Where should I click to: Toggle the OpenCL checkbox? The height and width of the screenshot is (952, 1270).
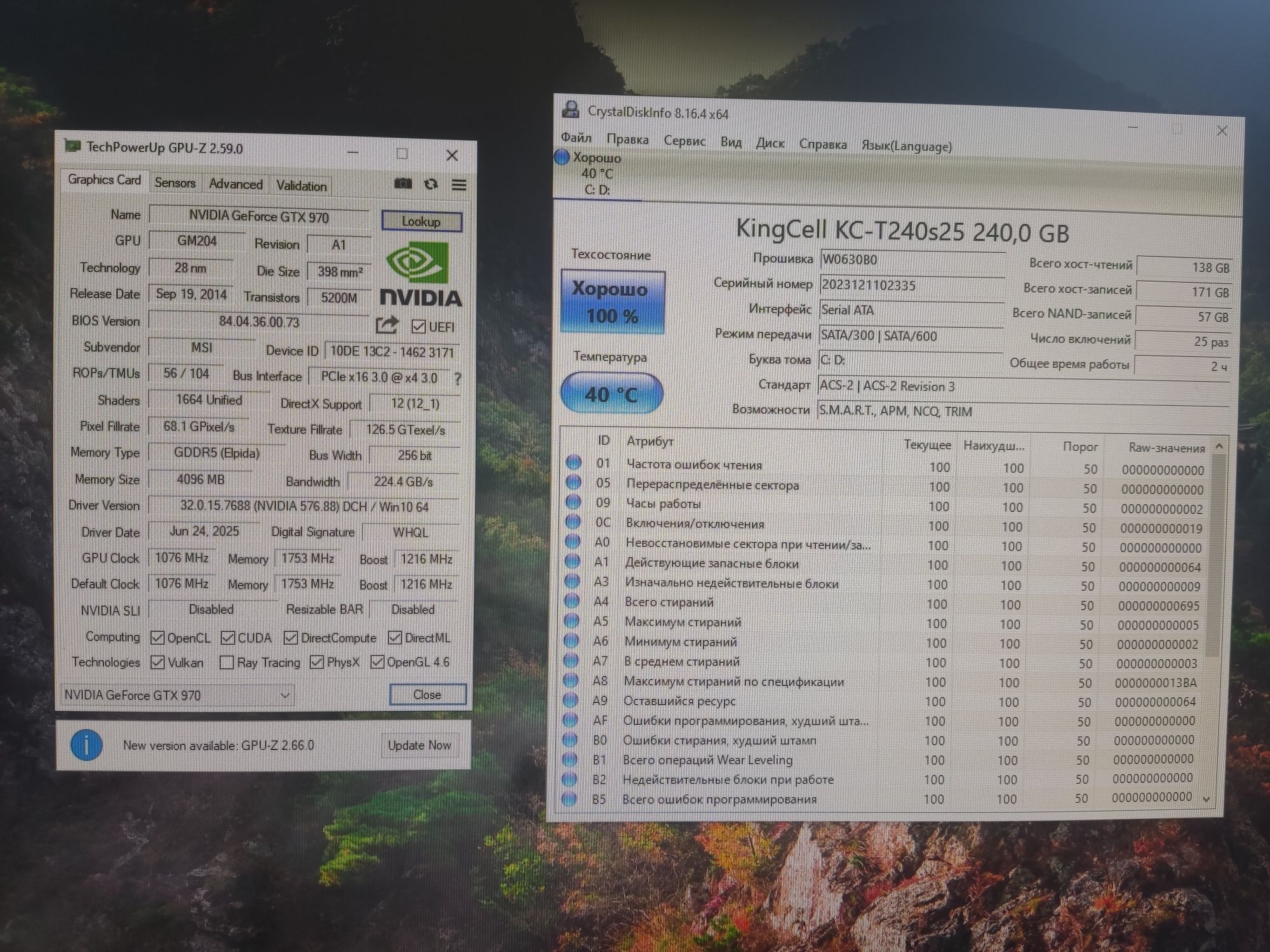click(157, 638)
